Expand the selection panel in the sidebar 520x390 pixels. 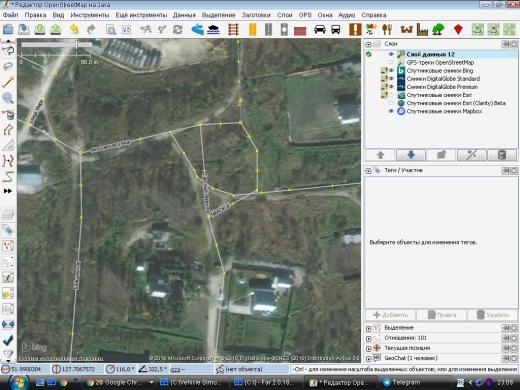click(368, 328)
